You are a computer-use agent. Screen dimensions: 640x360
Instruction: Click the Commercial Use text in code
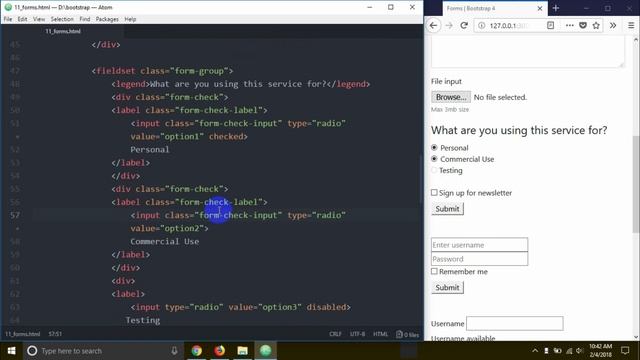[x=165, y=241]
